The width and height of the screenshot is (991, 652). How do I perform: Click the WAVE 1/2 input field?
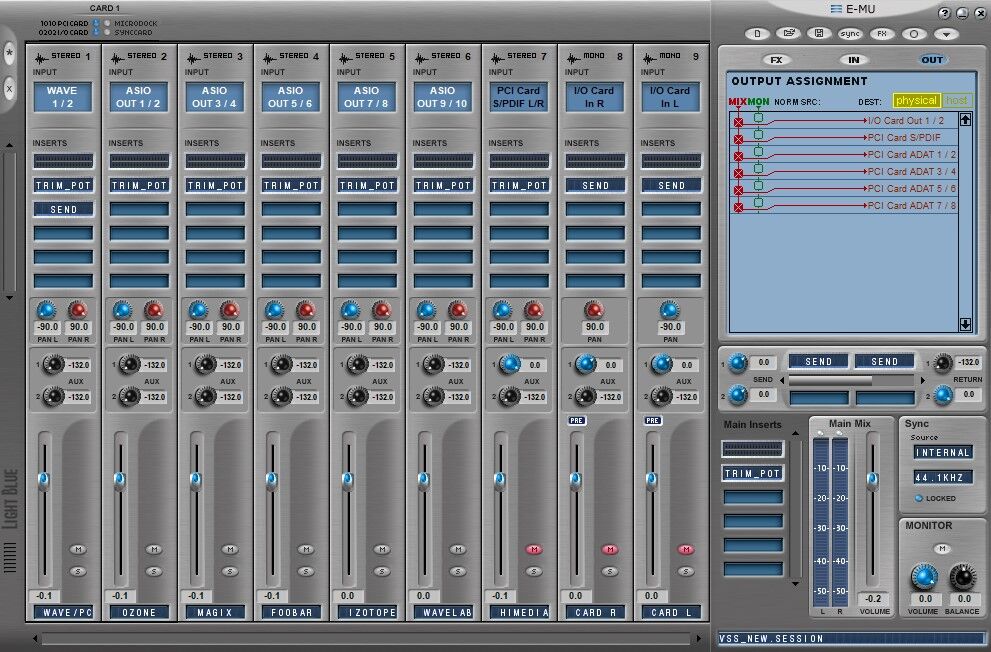pos(63,97)
